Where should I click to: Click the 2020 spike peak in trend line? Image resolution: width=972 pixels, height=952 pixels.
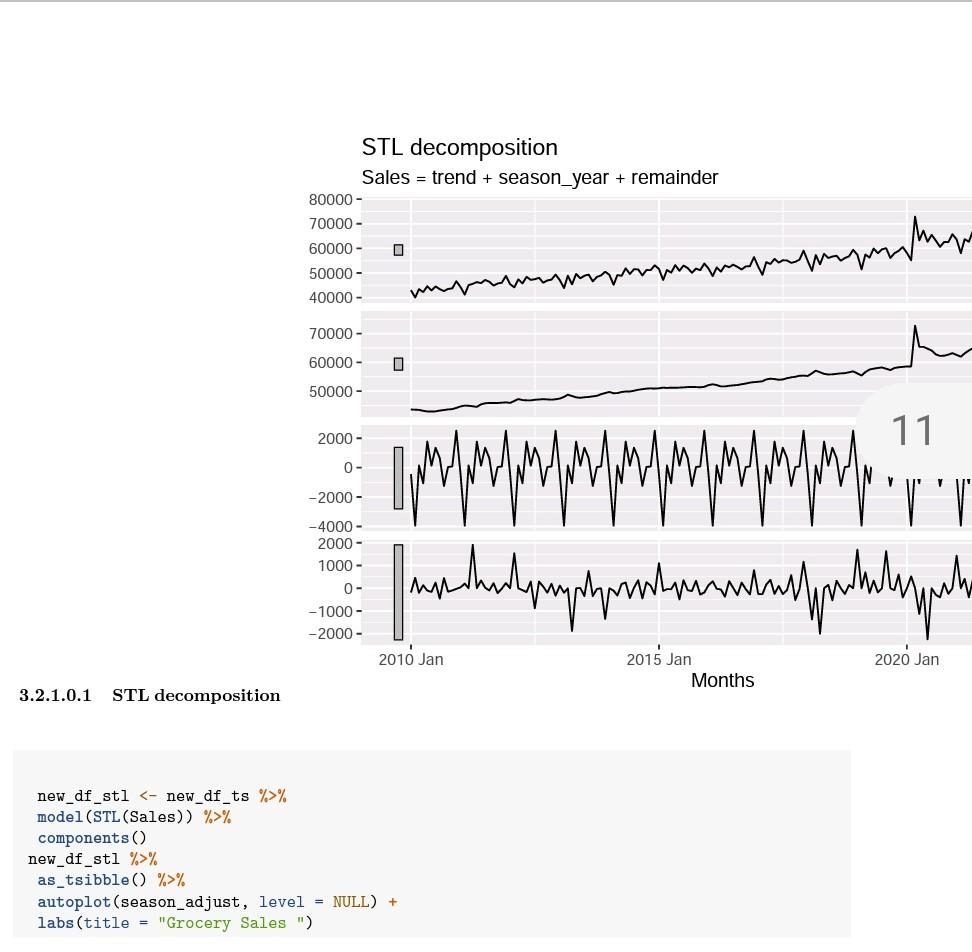tap(915, 327)
